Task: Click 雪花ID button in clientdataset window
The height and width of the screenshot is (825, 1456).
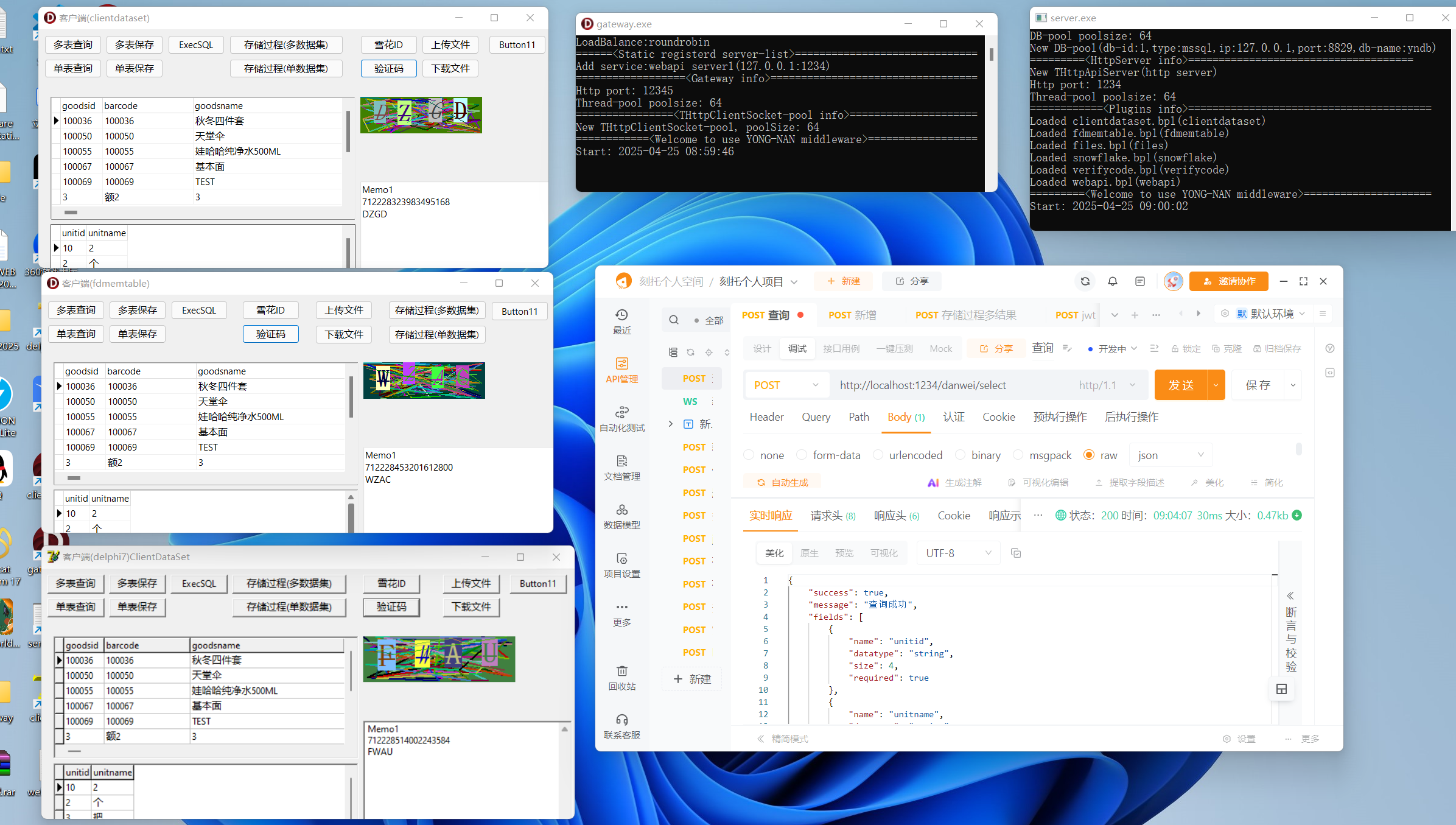Action: click(x=388, y=44)
